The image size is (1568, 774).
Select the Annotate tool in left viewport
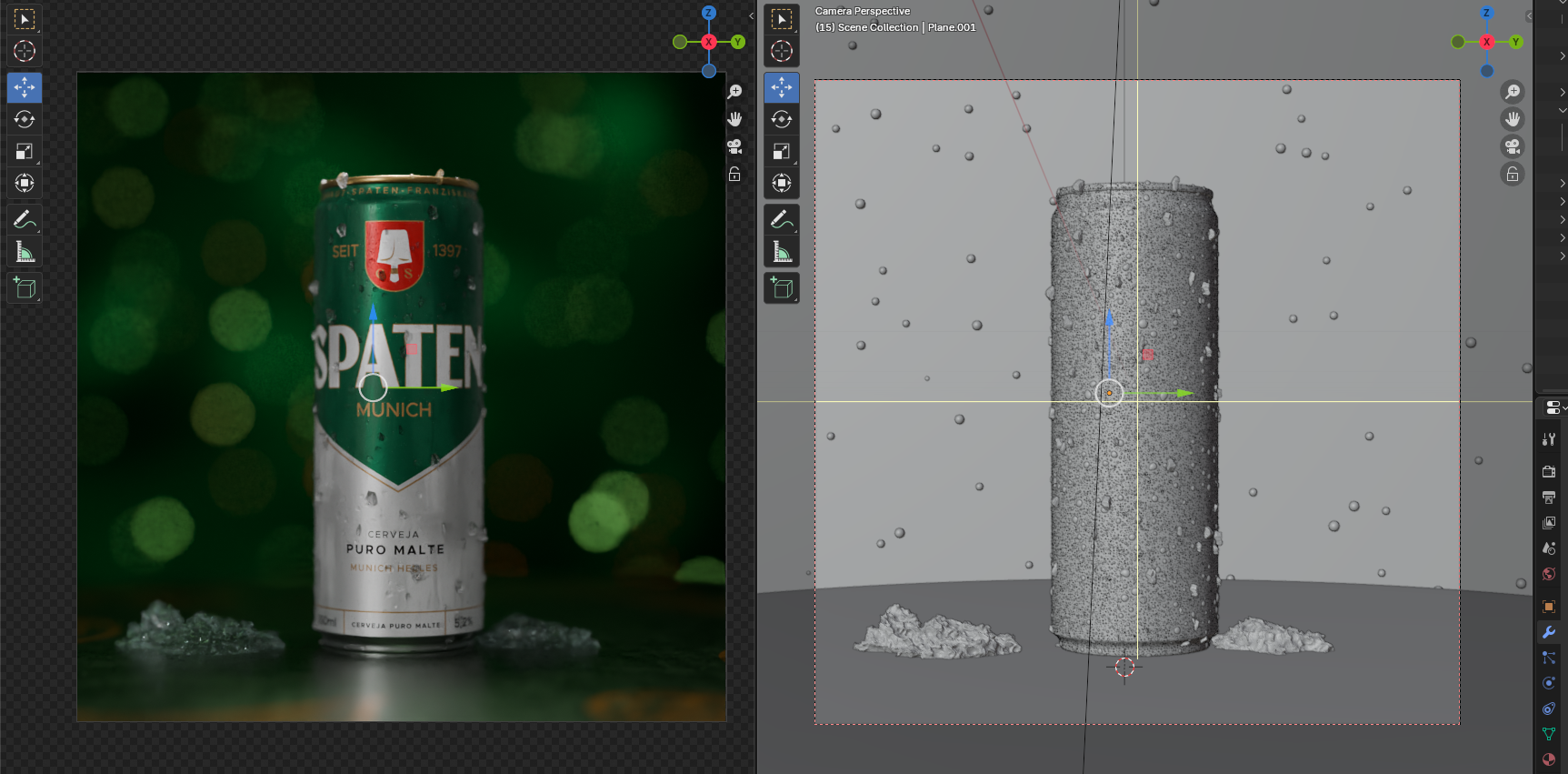tap(25, 219)
